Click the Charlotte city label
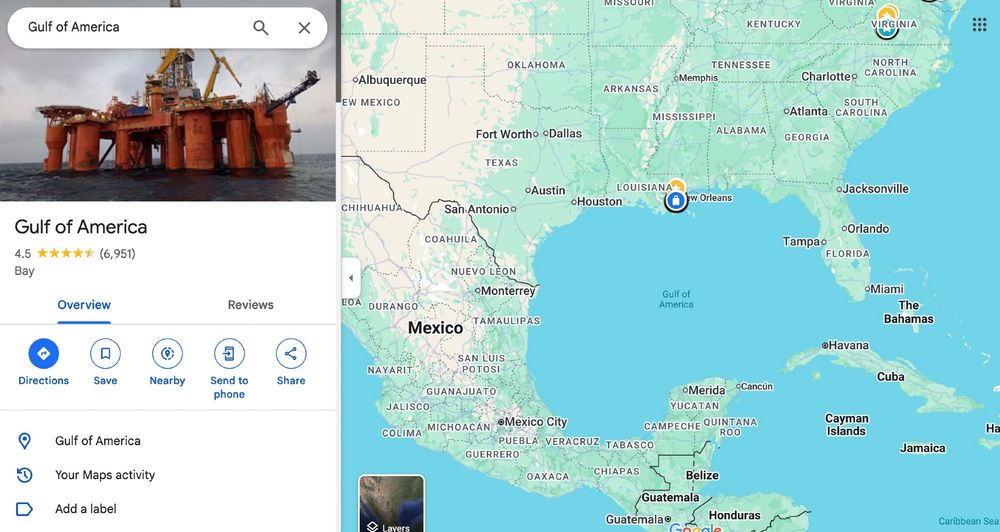The width and height of the screenshot is (1000, 532). click(826, 77)
